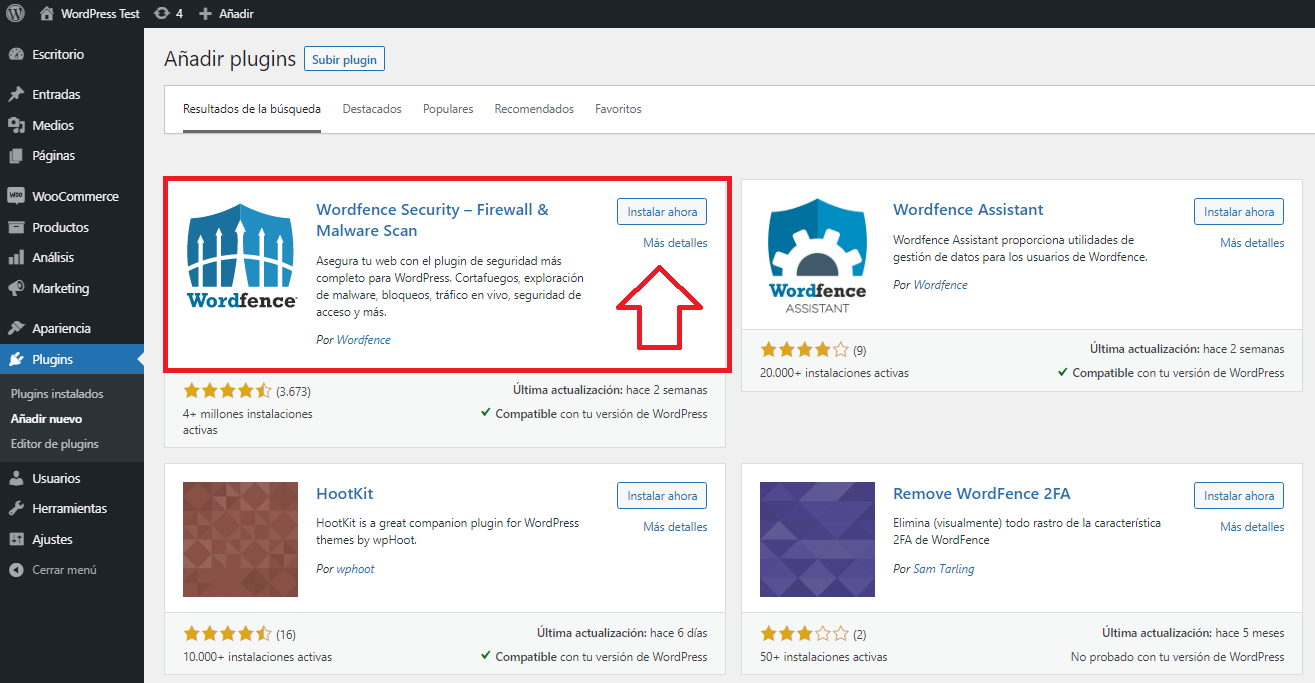
Task: Click the Plugins plug icon
Action: click(x=16, y=359)
